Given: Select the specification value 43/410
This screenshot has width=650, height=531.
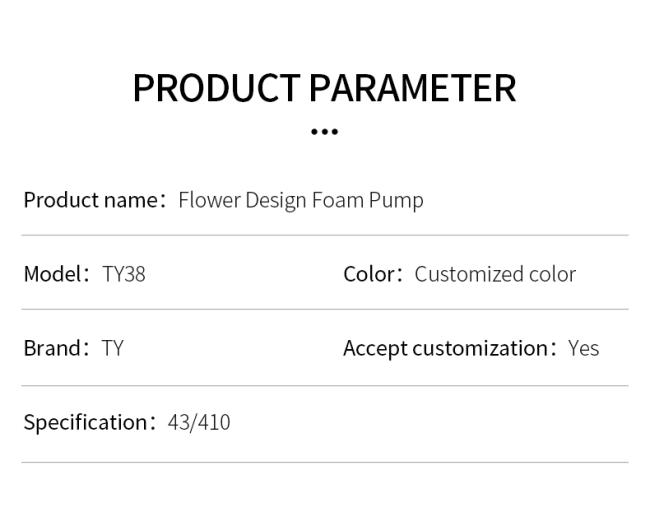Looking at the screenshot, I should (x=199, y=422).
